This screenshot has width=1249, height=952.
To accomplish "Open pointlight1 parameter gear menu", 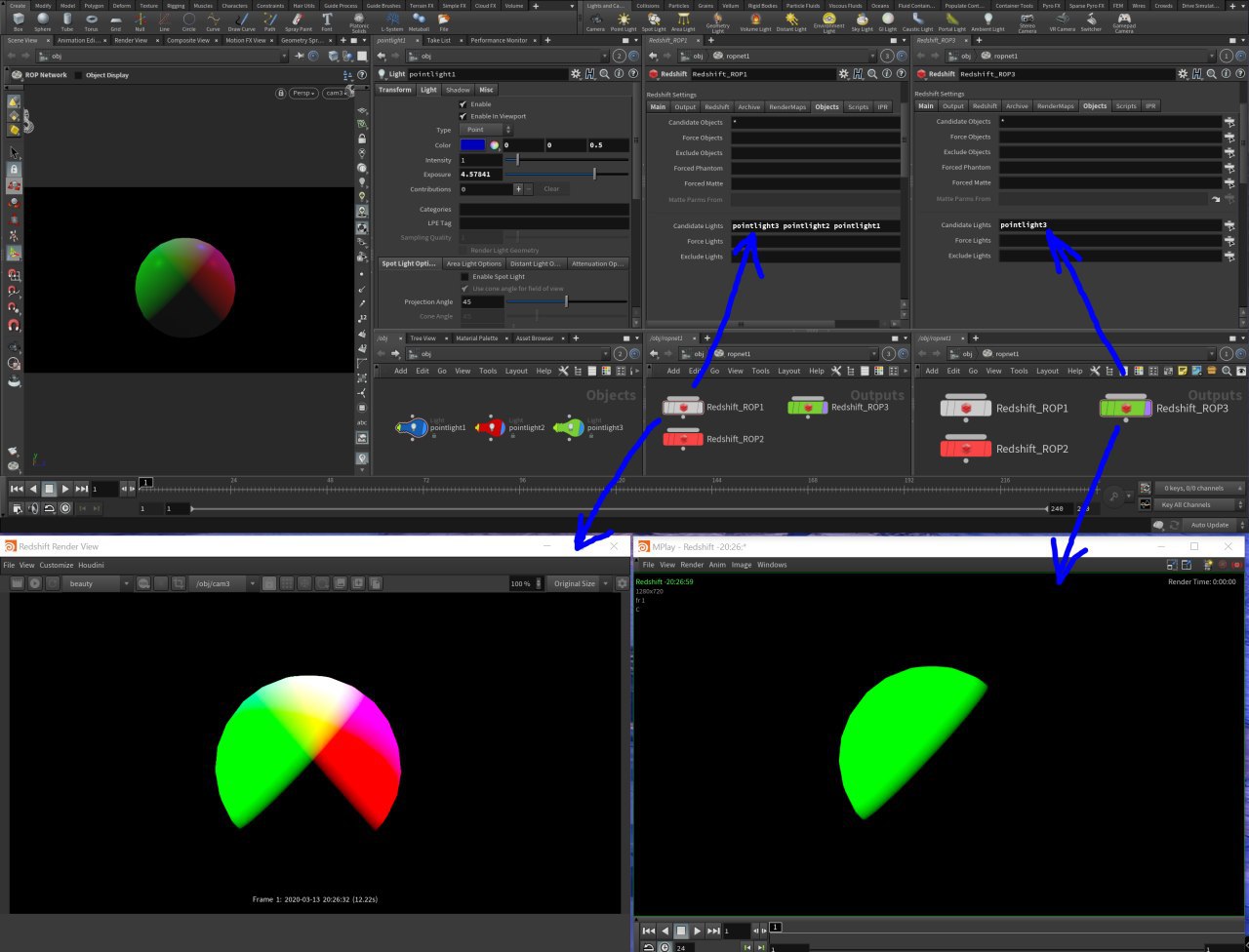I will click(576, 74).
